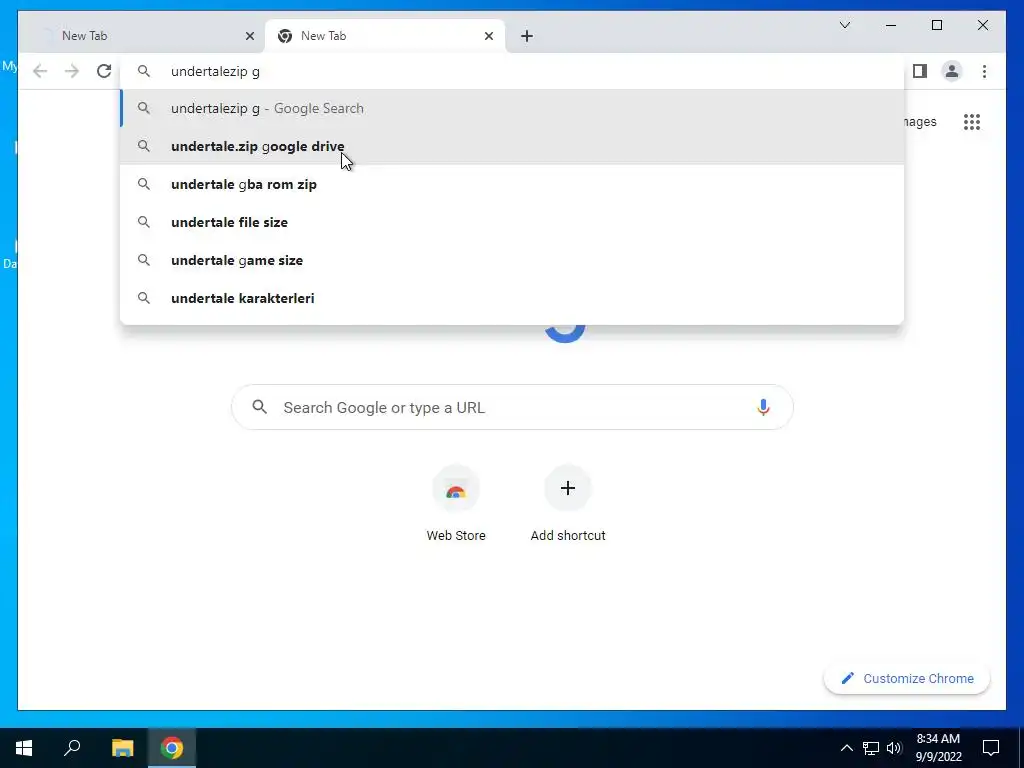Click the Customize Chrome button
This screenshot has height=768, width=1024.
click(x=907, y=679)
